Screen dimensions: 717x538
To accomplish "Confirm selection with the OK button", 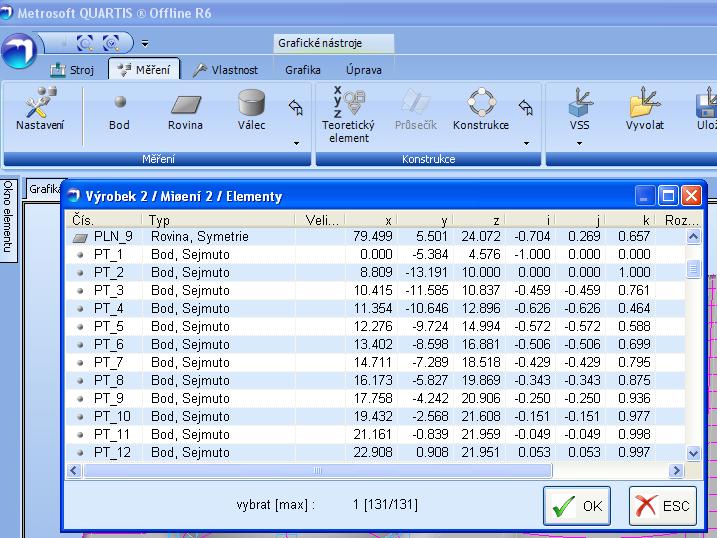I will 577,506.
